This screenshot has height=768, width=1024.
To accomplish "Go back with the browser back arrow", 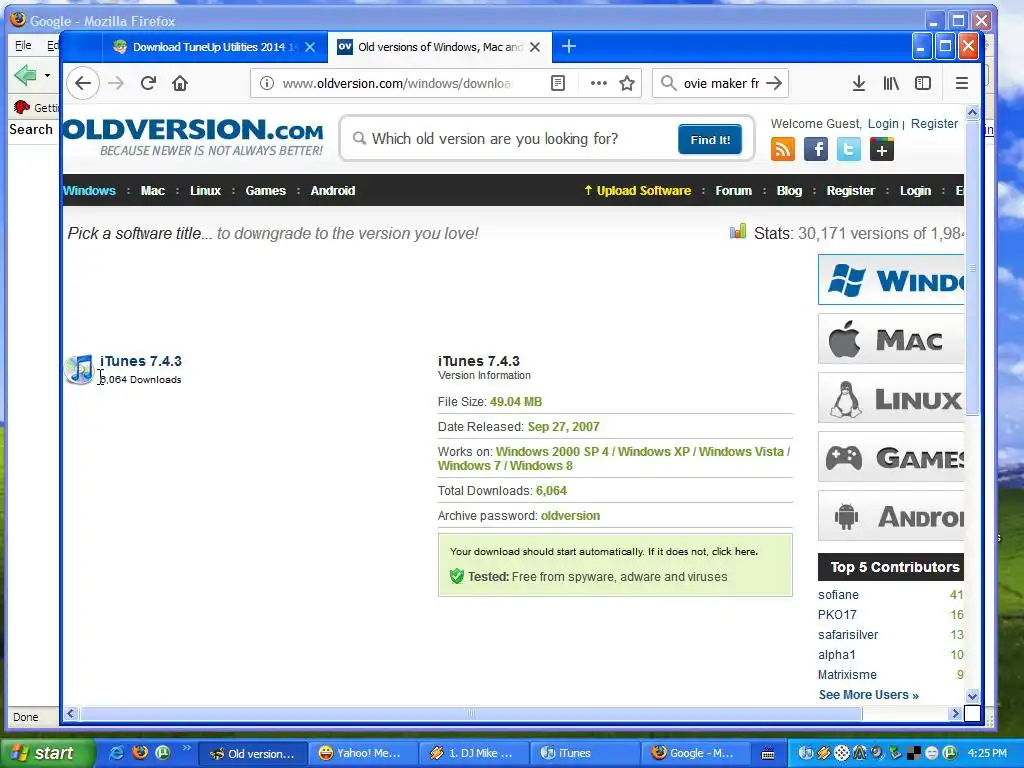I will [82, 83].
